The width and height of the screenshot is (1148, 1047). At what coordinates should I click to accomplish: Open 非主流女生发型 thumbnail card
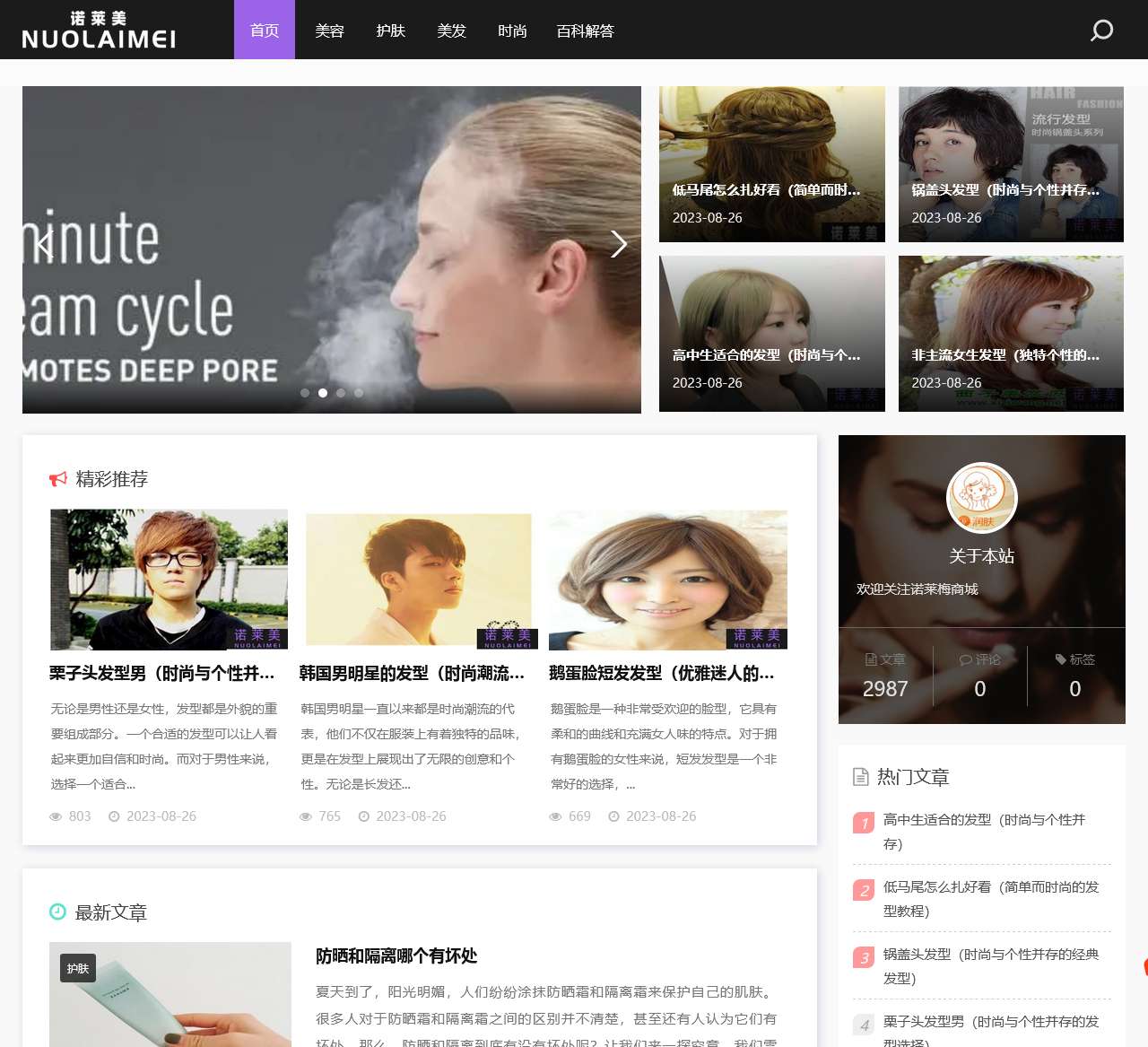1011,334
